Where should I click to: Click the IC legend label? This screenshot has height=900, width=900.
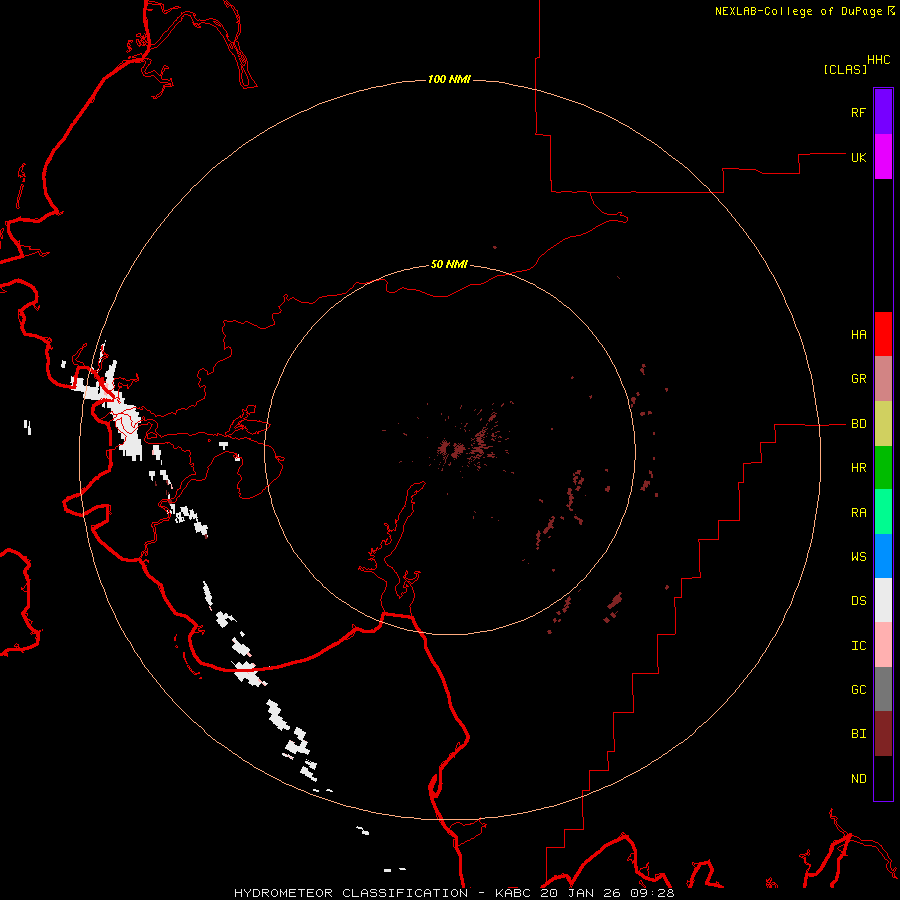coord(858,646)
